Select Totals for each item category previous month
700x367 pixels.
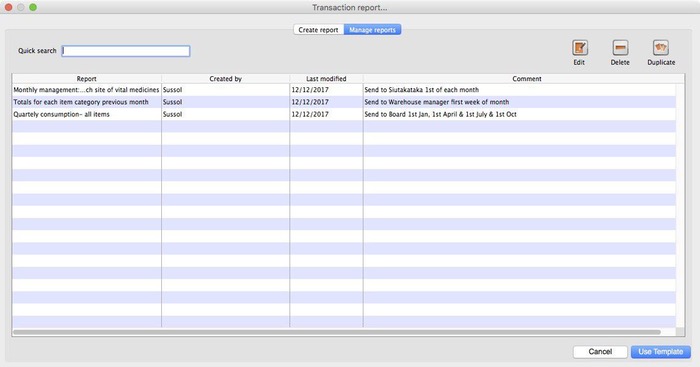pos(81,102)
